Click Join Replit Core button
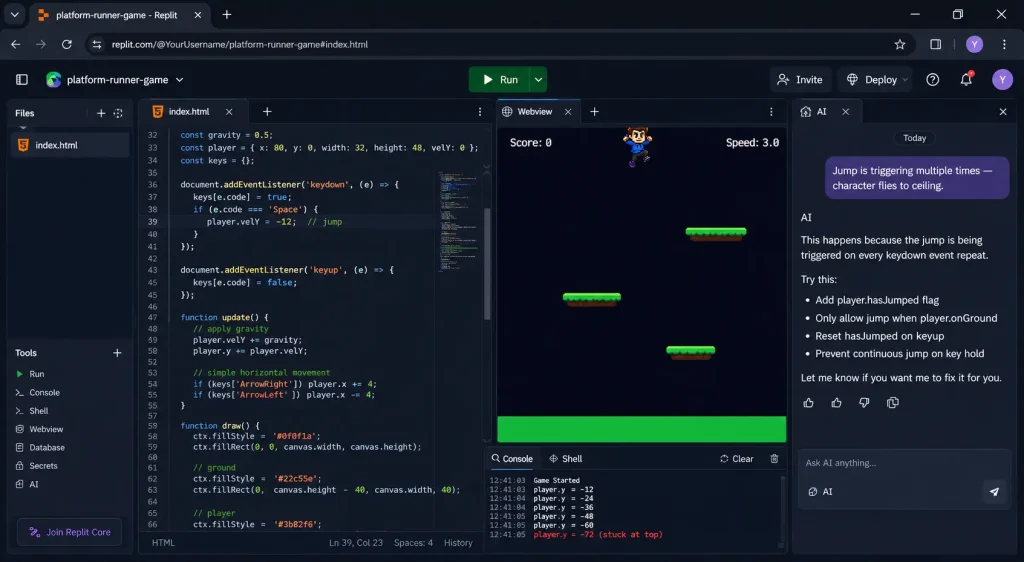The height and width of the screenshot is (562, 1024). tap(69, 532)
